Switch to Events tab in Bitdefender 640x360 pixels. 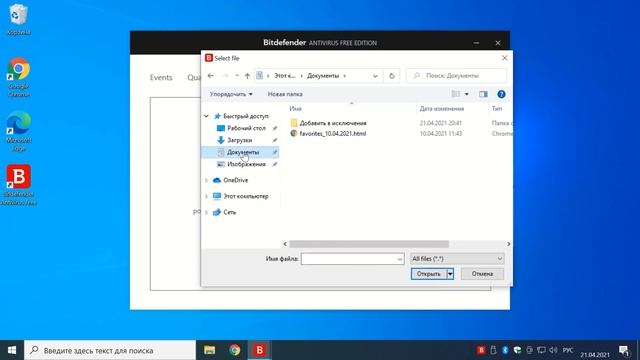pos(161,78)
